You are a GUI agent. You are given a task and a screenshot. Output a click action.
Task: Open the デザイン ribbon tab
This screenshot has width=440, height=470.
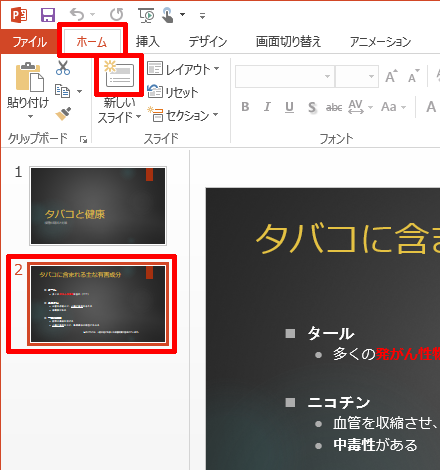coord(208,42)
